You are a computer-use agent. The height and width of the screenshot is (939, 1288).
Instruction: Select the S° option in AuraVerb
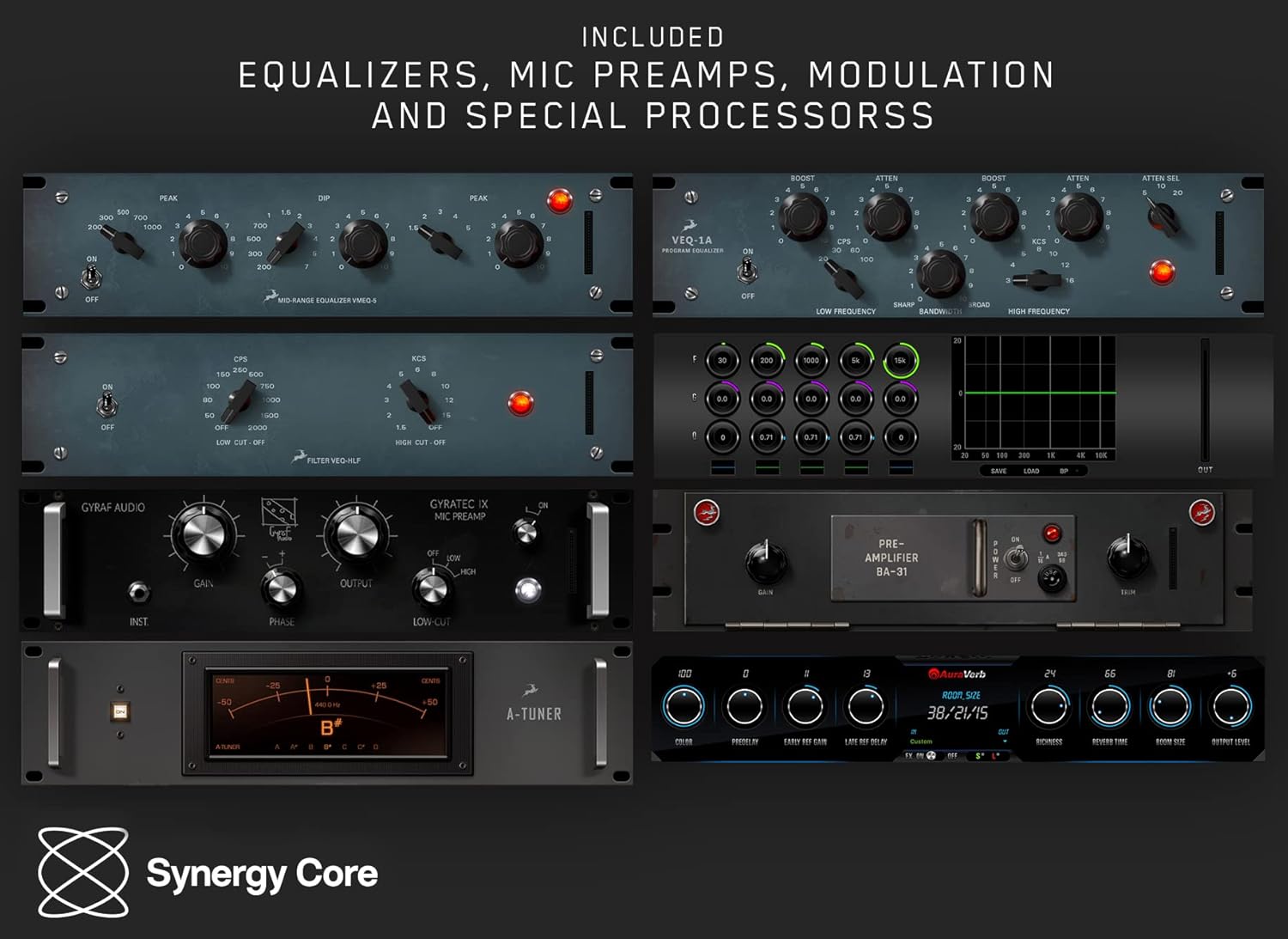[978, 756]
